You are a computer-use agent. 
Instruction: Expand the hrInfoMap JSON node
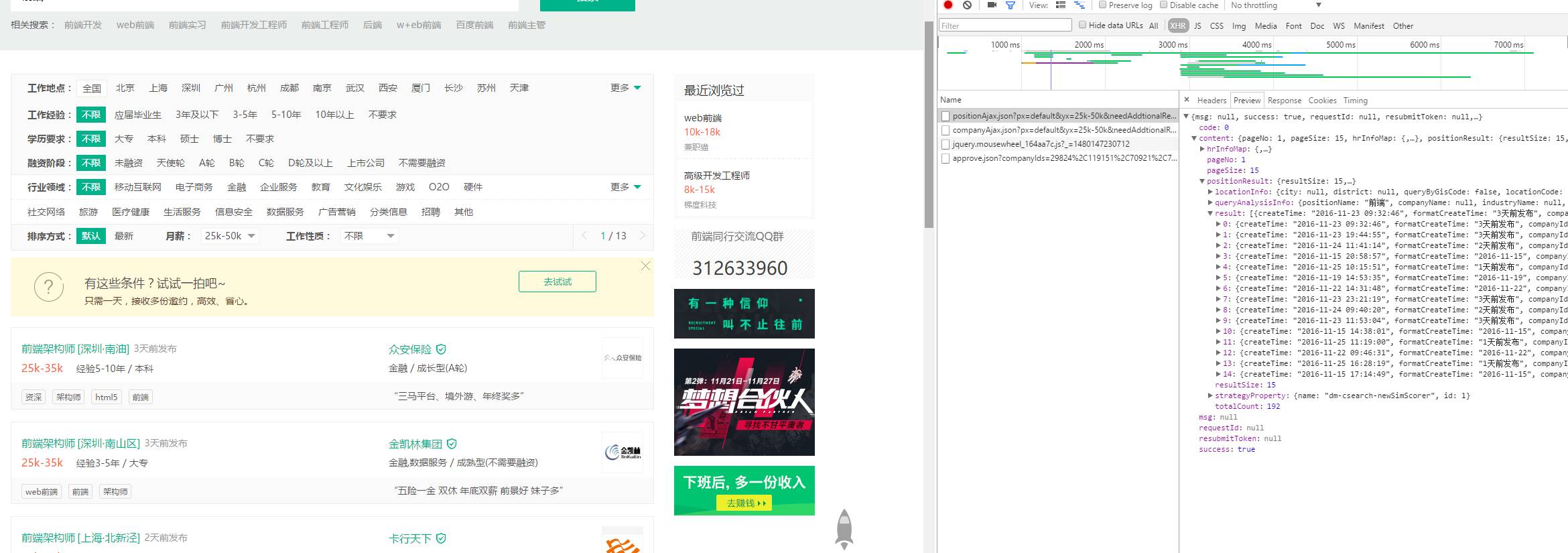[x=1202, y=149]
